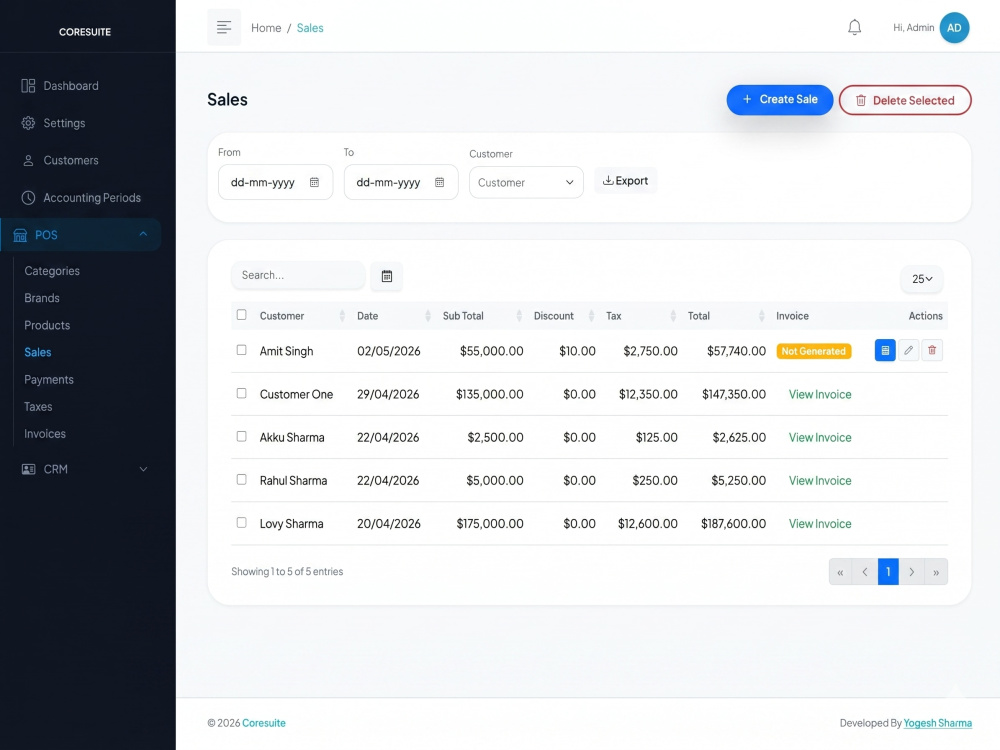
Task: Click the Yogesh Sharma developer link
Action: point(938,723)
